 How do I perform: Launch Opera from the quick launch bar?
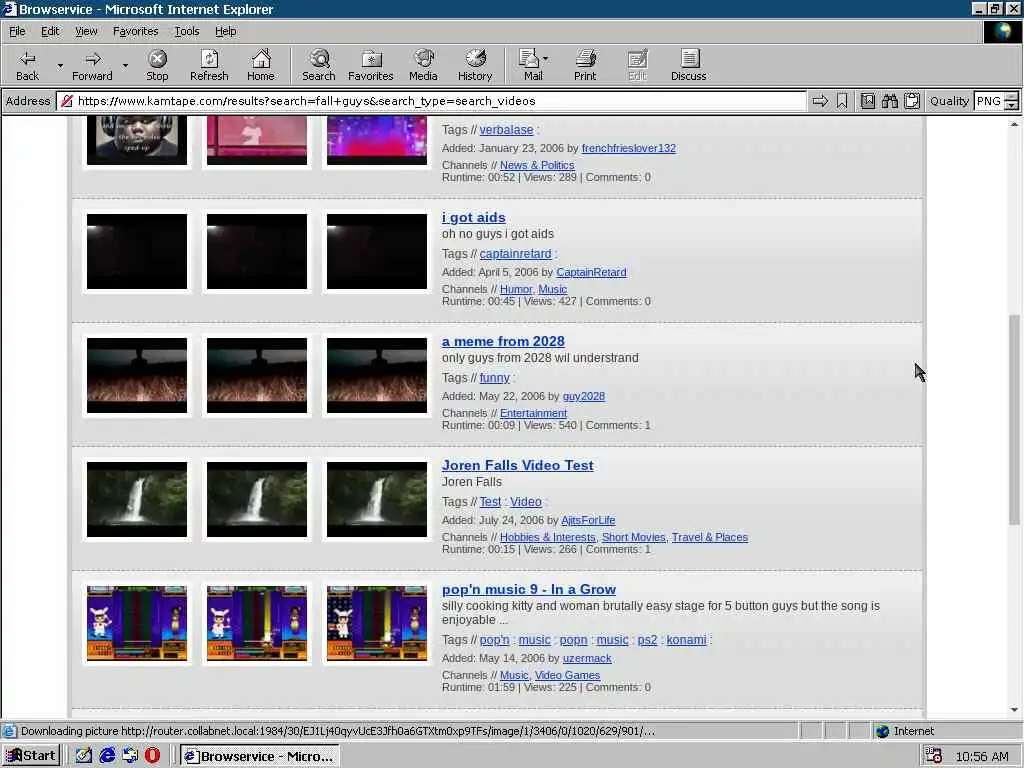click(x=152, y=756)
